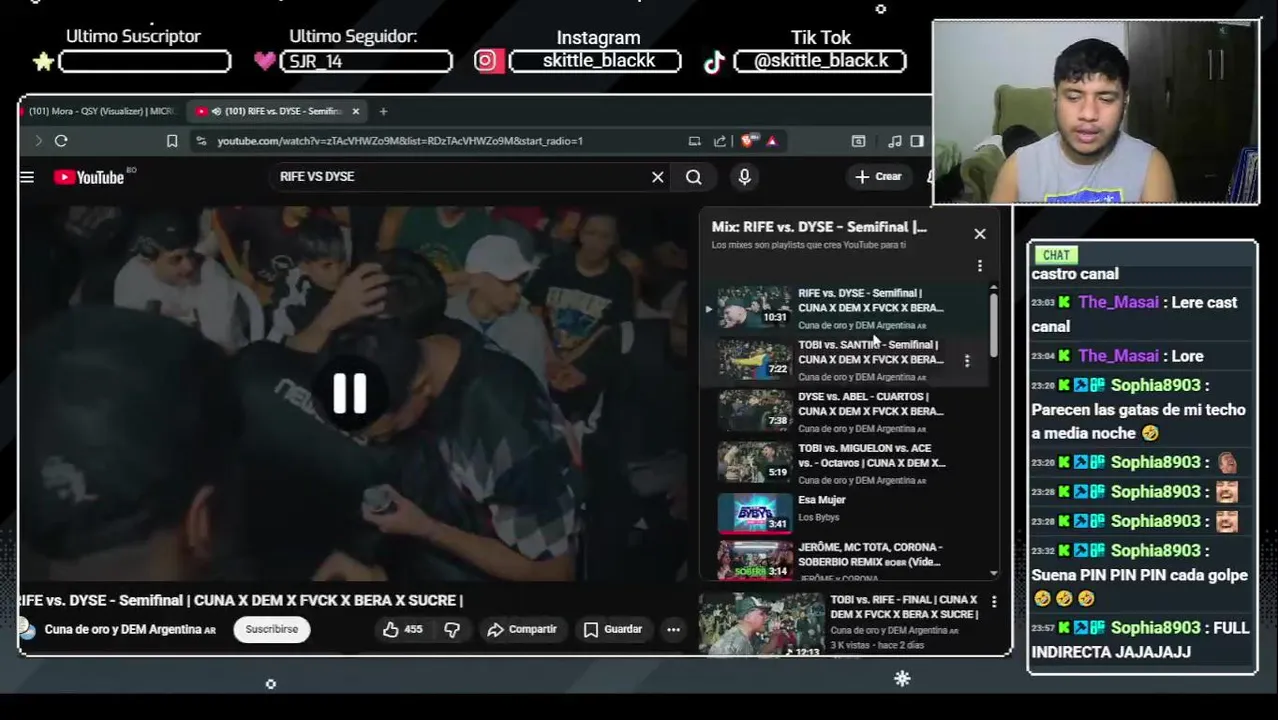Image resolution: width=1278 pixels, height=720 pixels.
Task: Click the site settings icon in address bar
Action: tap(201, 141)
